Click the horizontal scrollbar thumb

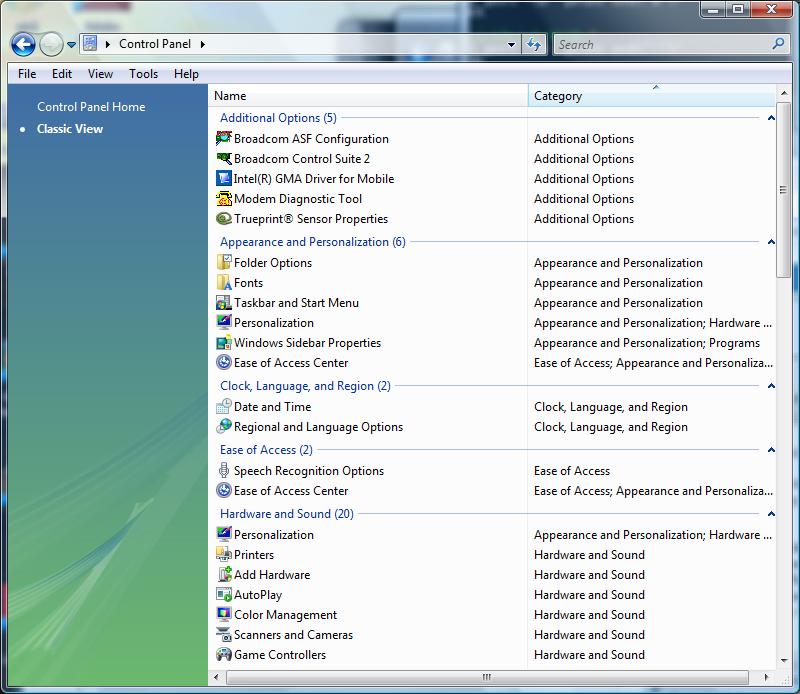pyautogui.click(x=487, y=677)
